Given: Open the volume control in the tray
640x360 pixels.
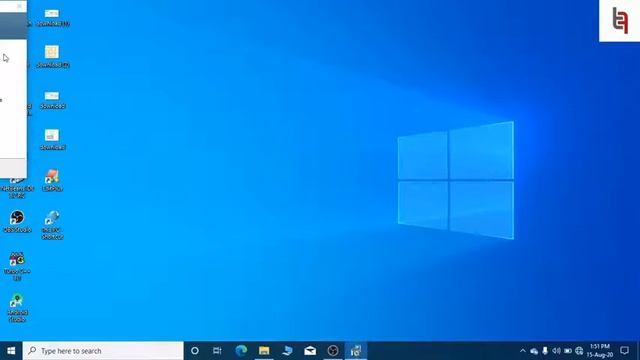Looking at the screenshot, I should [556, 351].
